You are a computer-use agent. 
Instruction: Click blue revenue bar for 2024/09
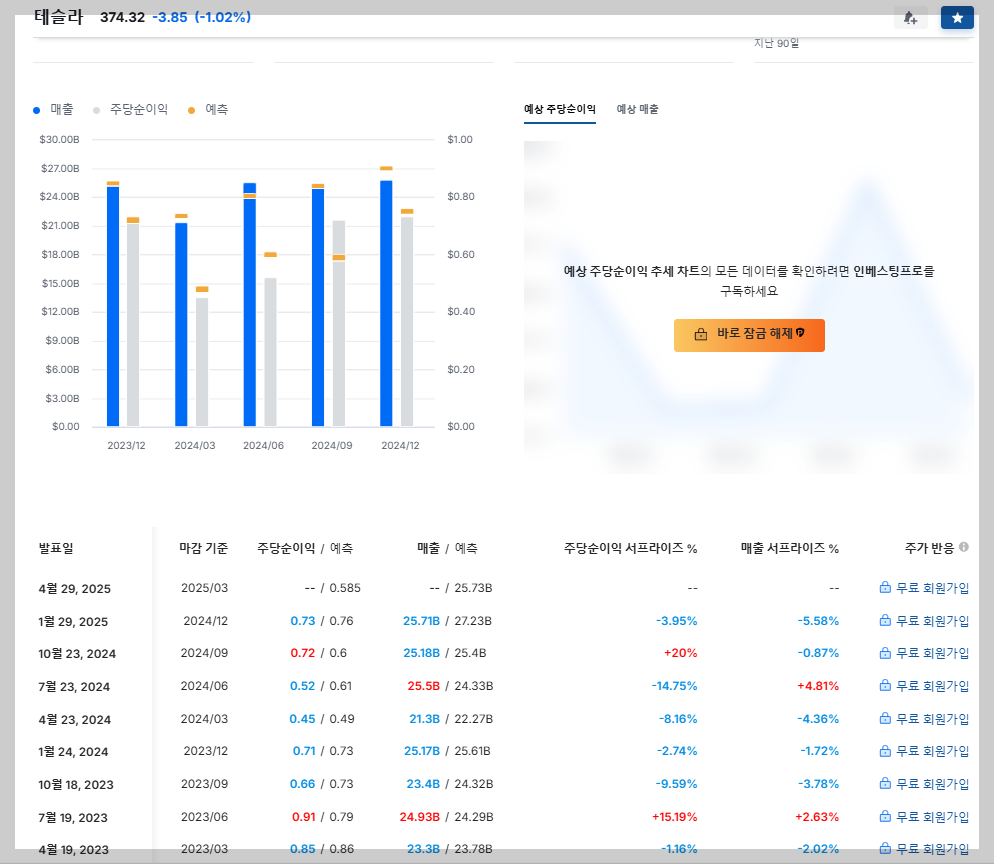[318, 307]
